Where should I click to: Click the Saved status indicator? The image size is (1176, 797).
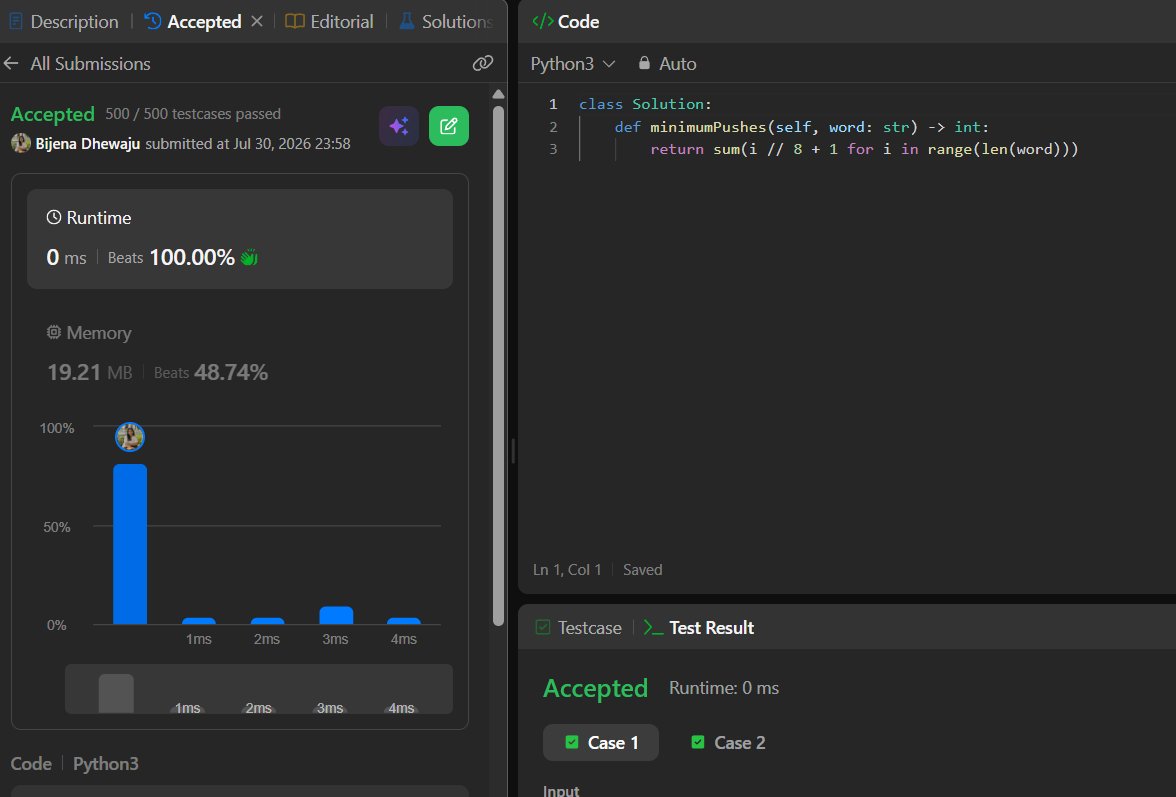[643, 570]
